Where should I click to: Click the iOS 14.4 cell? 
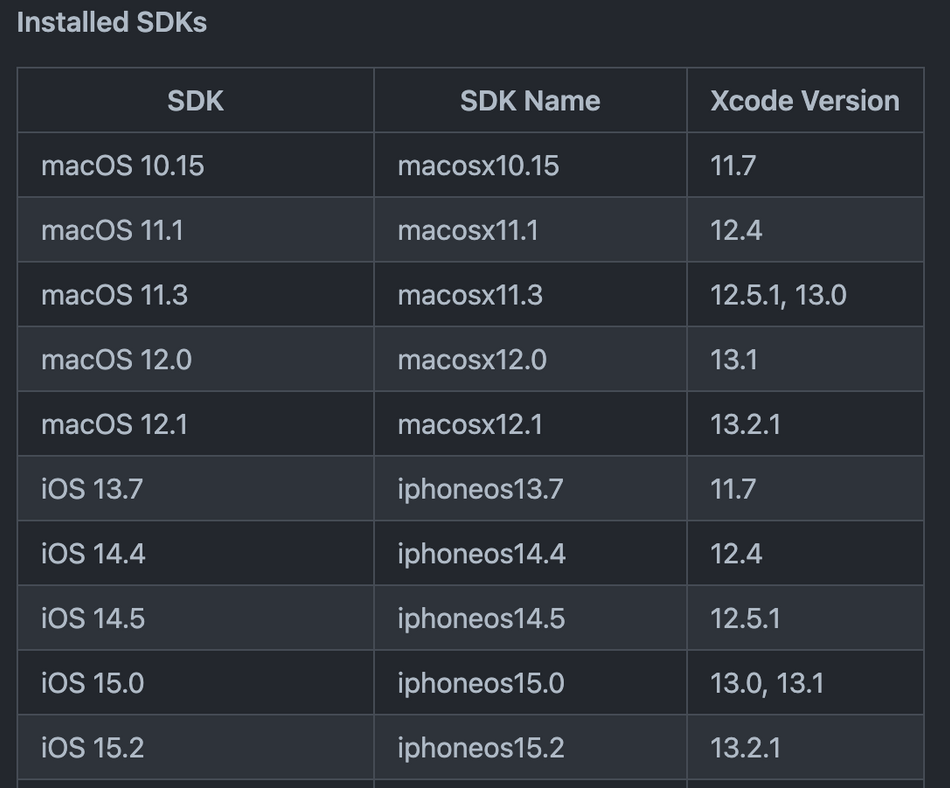(196, 554)
